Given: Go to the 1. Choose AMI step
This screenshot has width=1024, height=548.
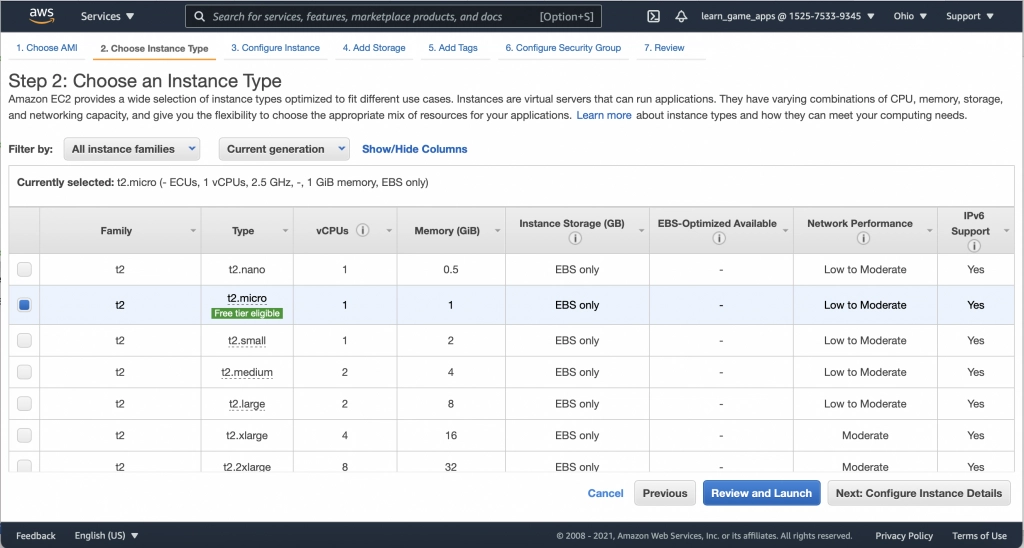Looking at the screenshot, I should (46, 48).
